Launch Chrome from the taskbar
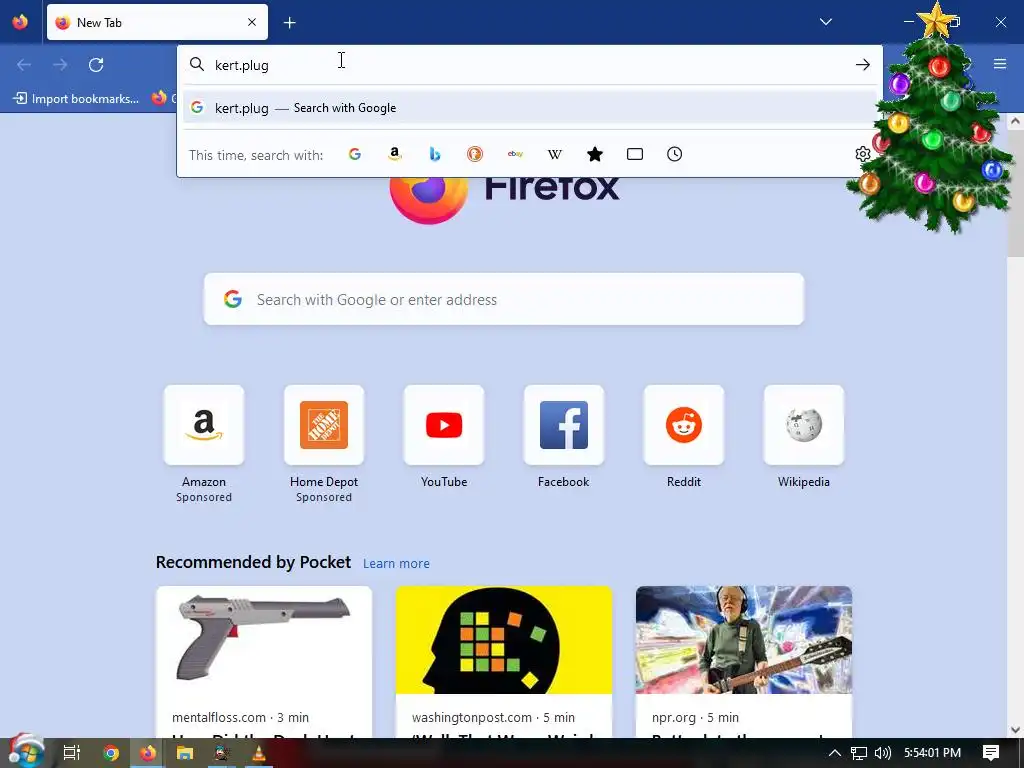 click(111, 753)
